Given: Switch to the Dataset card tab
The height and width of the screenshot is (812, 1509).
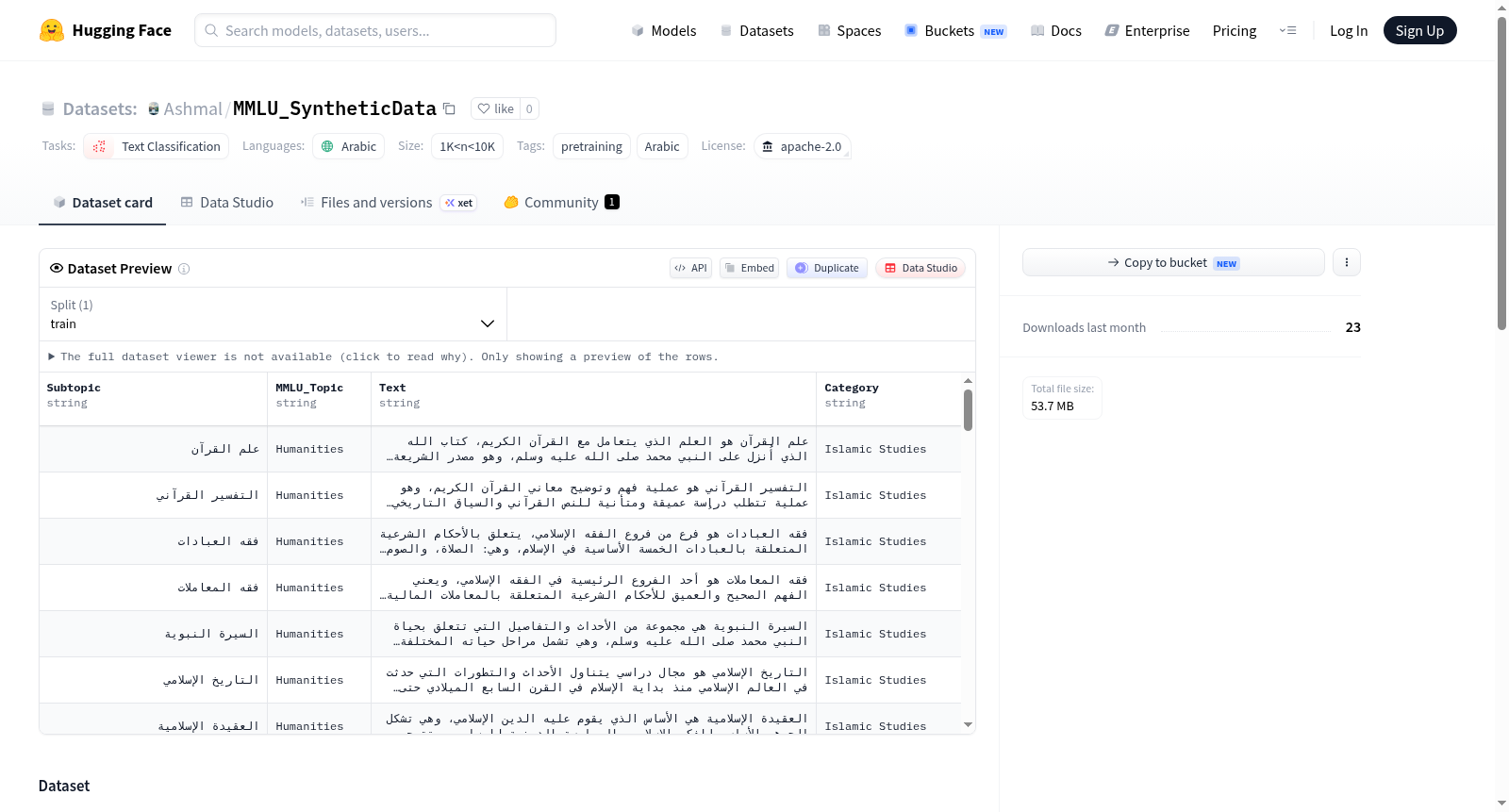Looking at the screenshot, I should (x=103, y=203).
